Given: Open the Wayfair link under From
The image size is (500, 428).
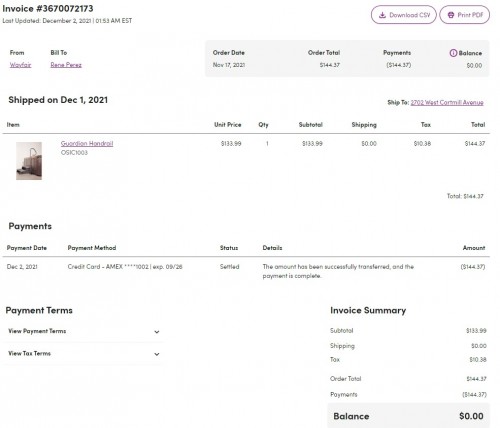Looking at the screenshot, I should pos(20,65).
